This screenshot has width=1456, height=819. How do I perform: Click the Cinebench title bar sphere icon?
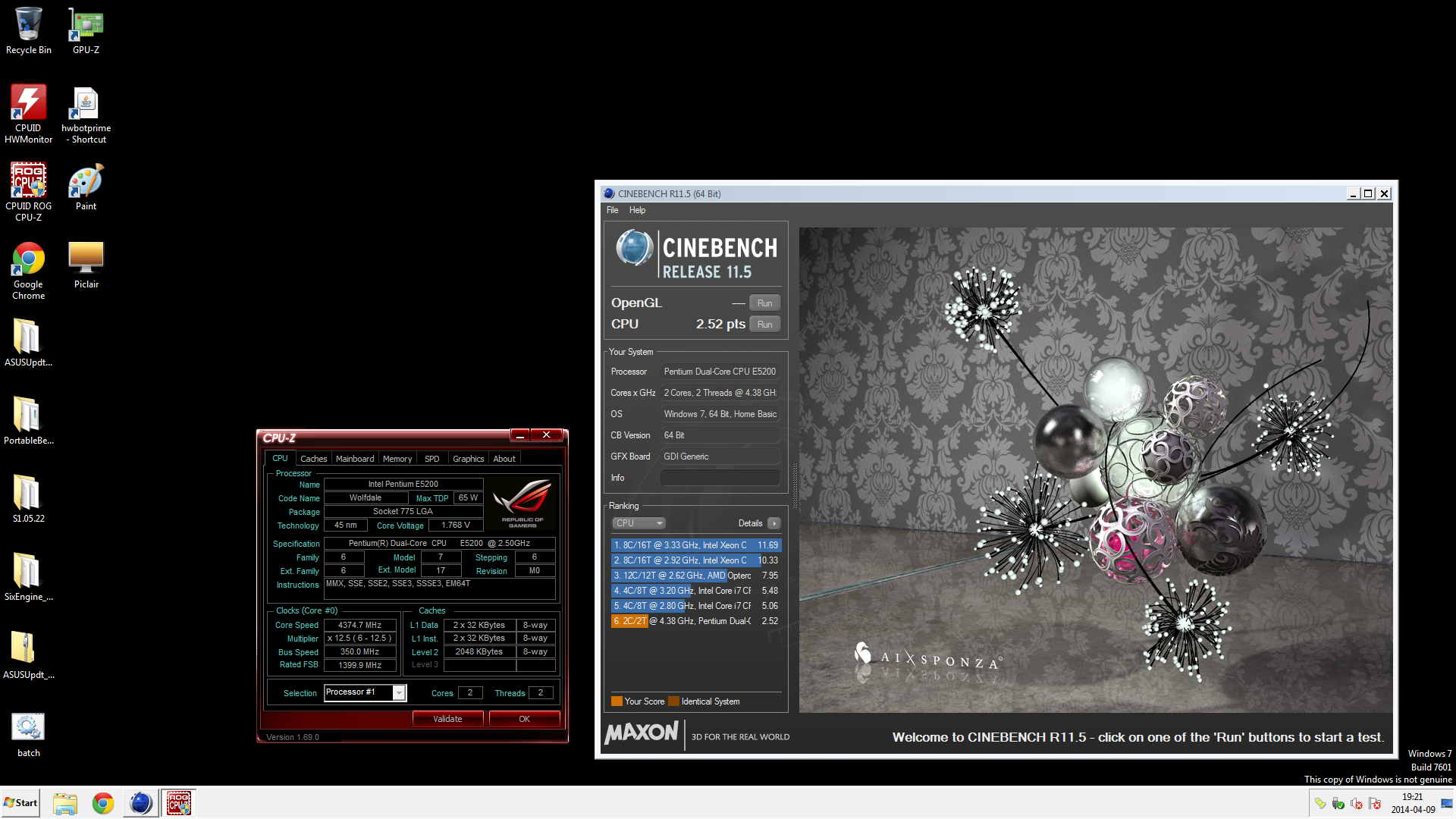(608, 193)
